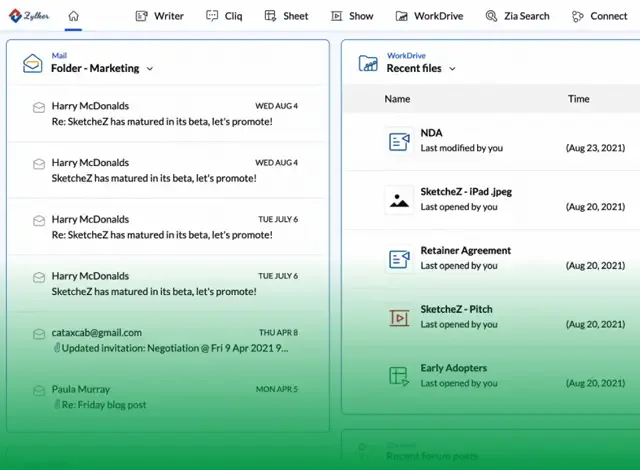Click 'Last modified by you' under NDA
The height and width of the screenshot is (470, 640).
tap(462, 148)
